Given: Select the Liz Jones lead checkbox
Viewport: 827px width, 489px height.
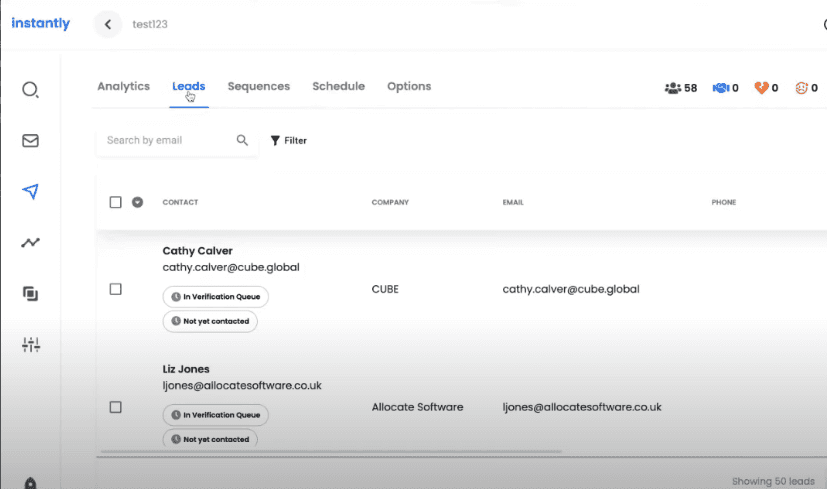Looking at the screenshot, I should click(116, 407).
